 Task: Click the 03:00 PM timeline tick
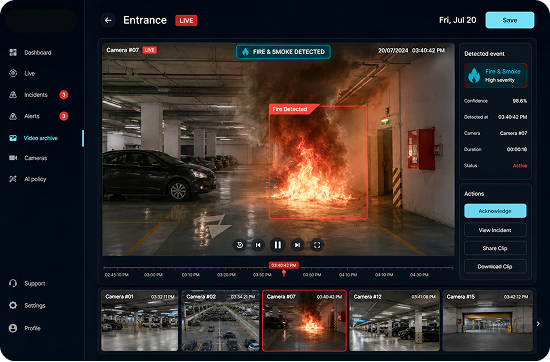(153, 275)
